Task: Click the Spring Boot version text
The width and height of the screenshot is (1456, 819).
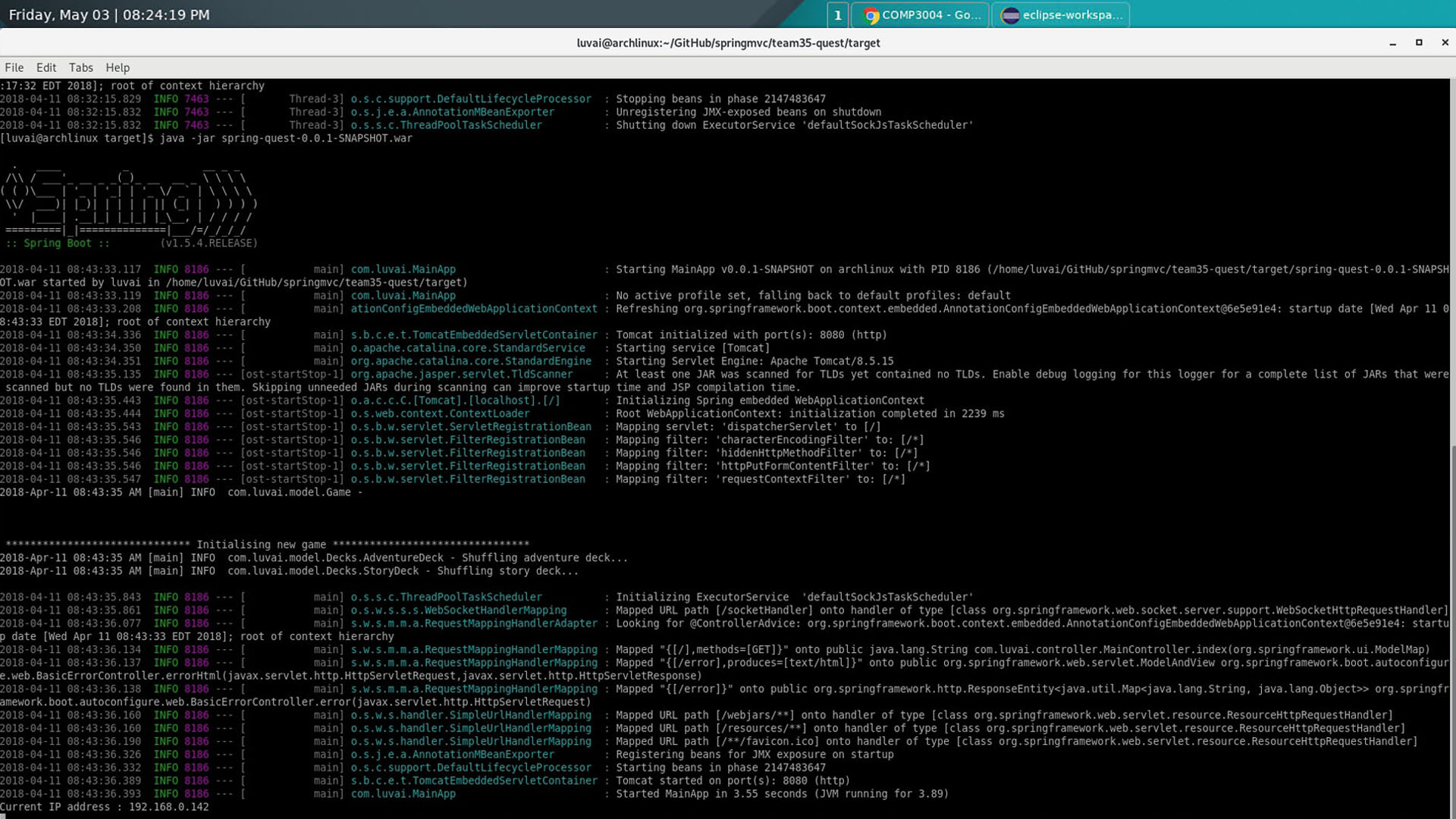Action: (x=209, y=243)
